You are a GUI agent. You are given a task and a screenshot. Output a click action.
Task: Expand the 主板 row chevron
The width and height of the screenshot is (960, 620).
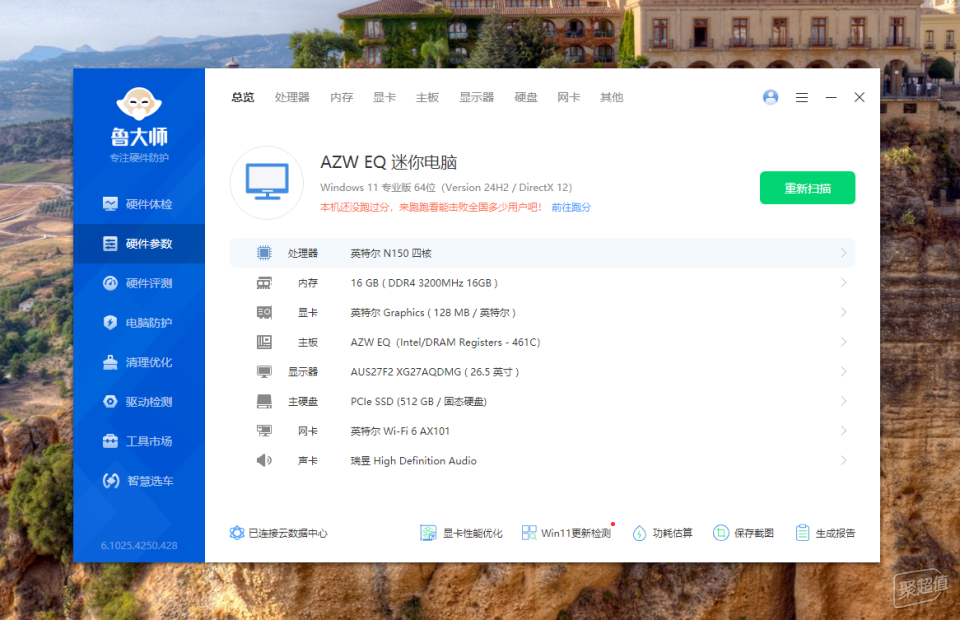tap(843, 342)
